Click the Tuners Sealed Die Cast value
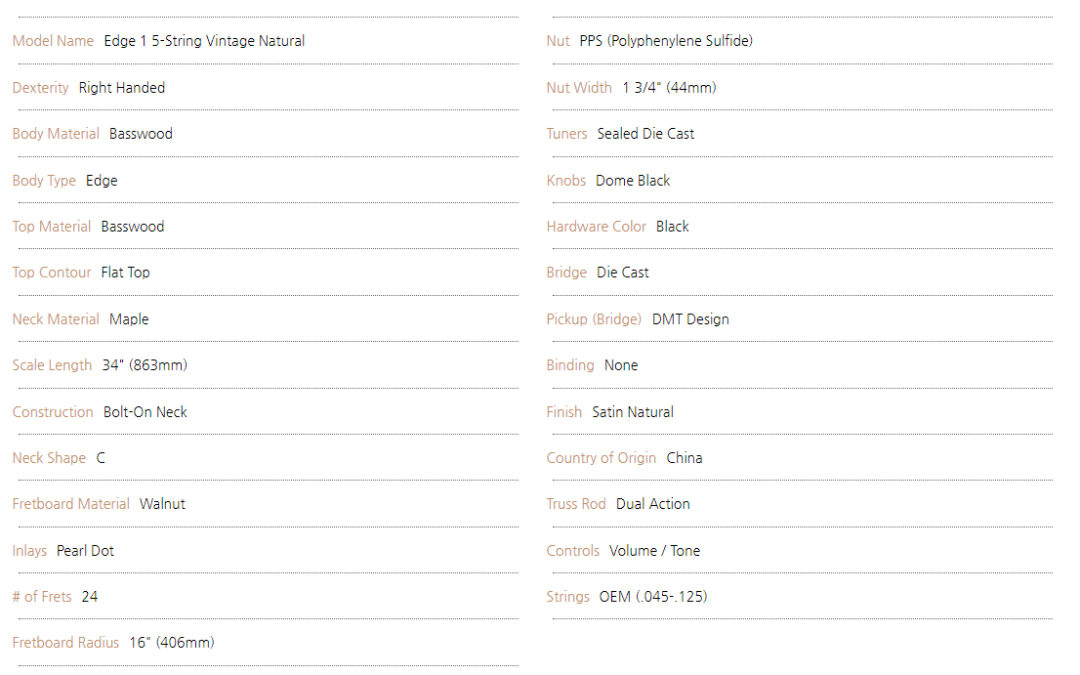 pyautogui.click(x=645, y=134)
